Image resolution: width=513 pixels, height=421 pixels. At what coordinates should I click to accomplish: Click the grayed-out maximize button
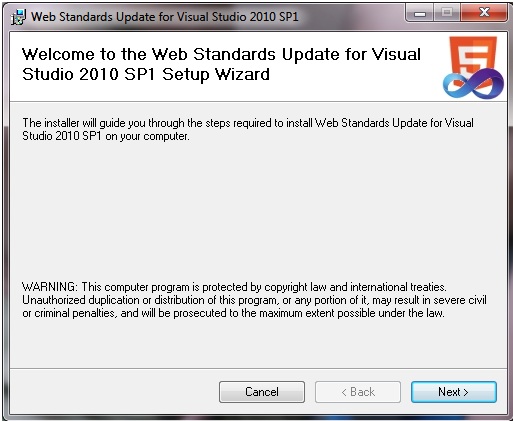[447, 14]
